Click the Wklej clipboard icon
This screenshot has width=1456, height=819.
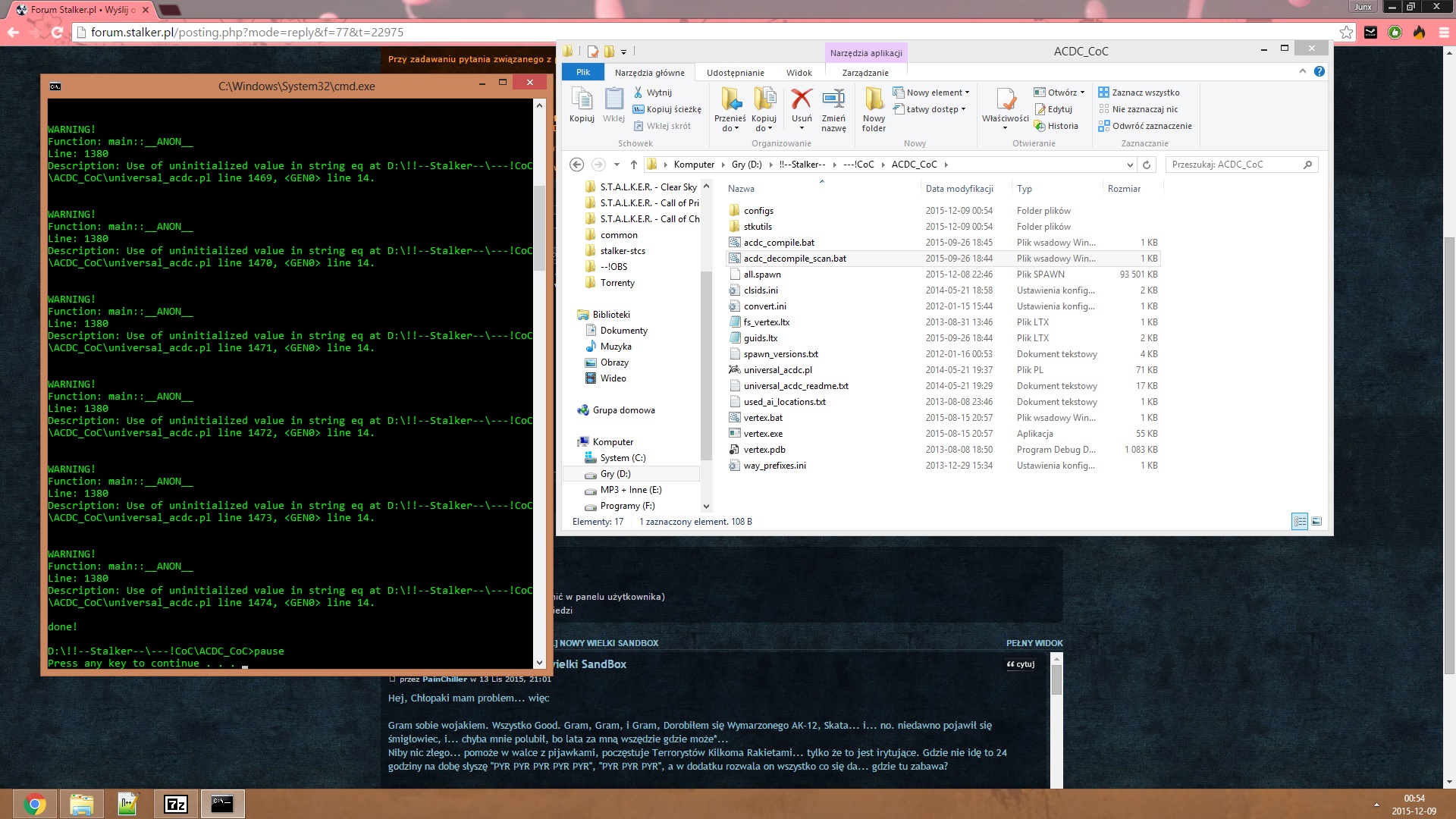pos(613,105)
